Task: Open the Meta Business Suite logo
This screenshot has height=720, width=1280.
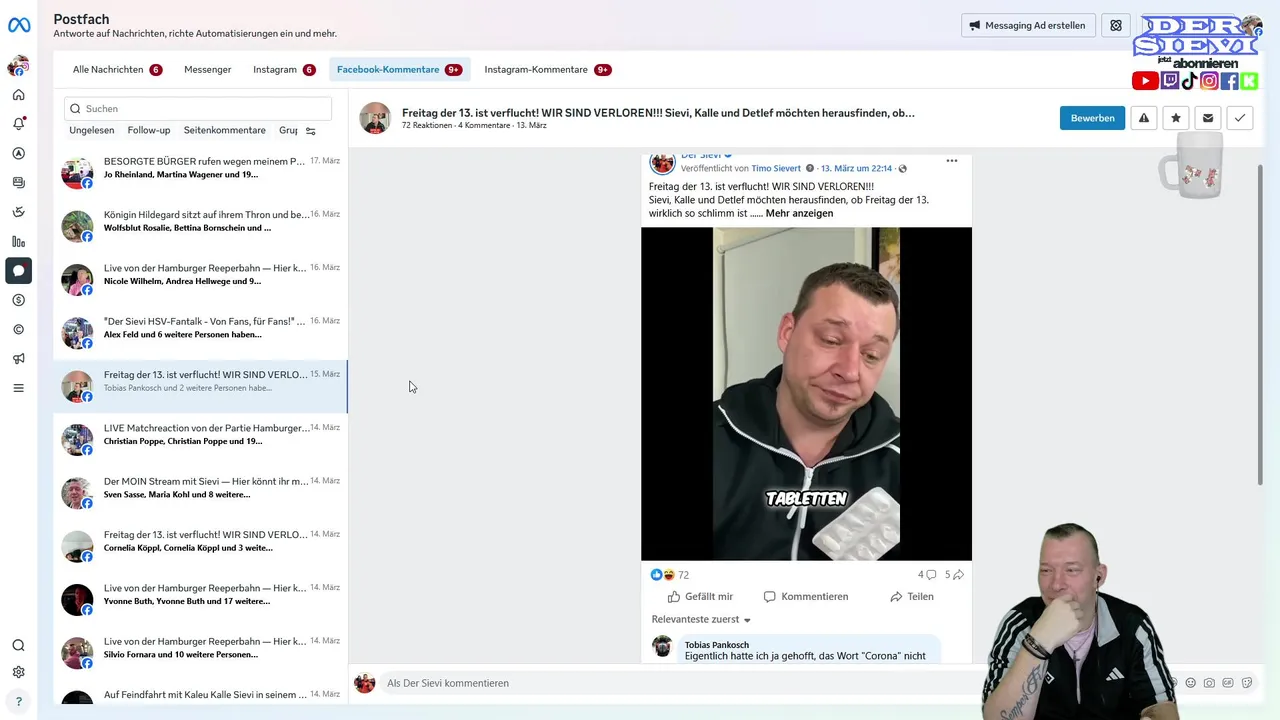Action: [19, 26]
